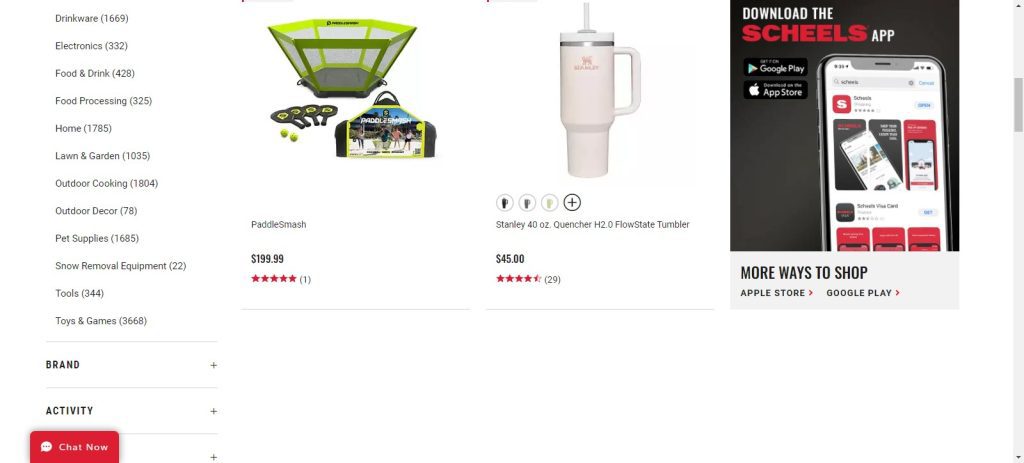Image resolution: width=1024 pixels, height=463 pixels.
Task: Select the second Stanley tumbler color swatch
Action: (527, 202)
